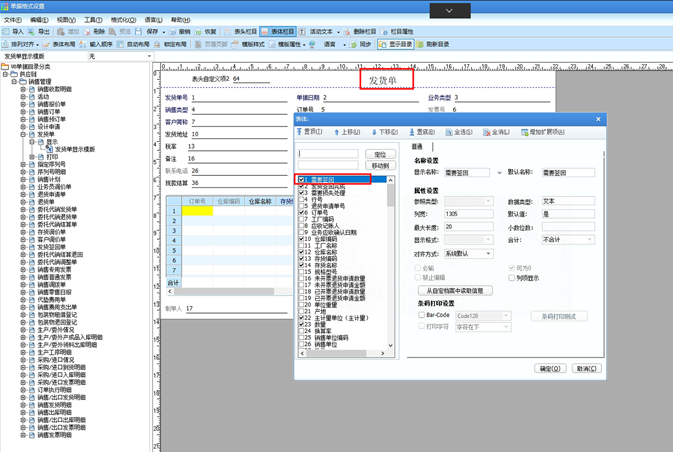Toggle checkbox for item 4 行号
Viewport: 673px width, 452px height.
[301, 200]
